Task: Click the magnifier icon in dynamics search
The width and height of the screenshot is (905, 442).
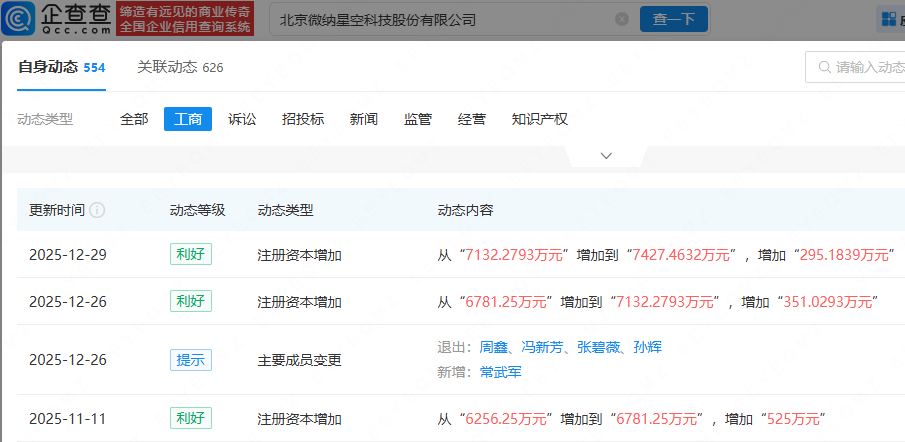Action: (825, 67)
